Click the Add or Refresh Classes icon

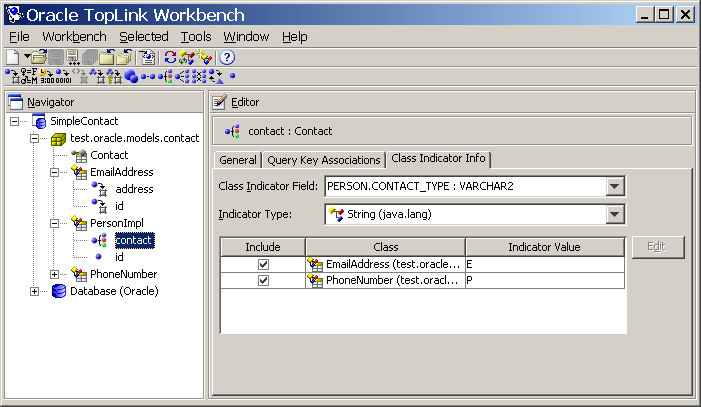point(186,57)
